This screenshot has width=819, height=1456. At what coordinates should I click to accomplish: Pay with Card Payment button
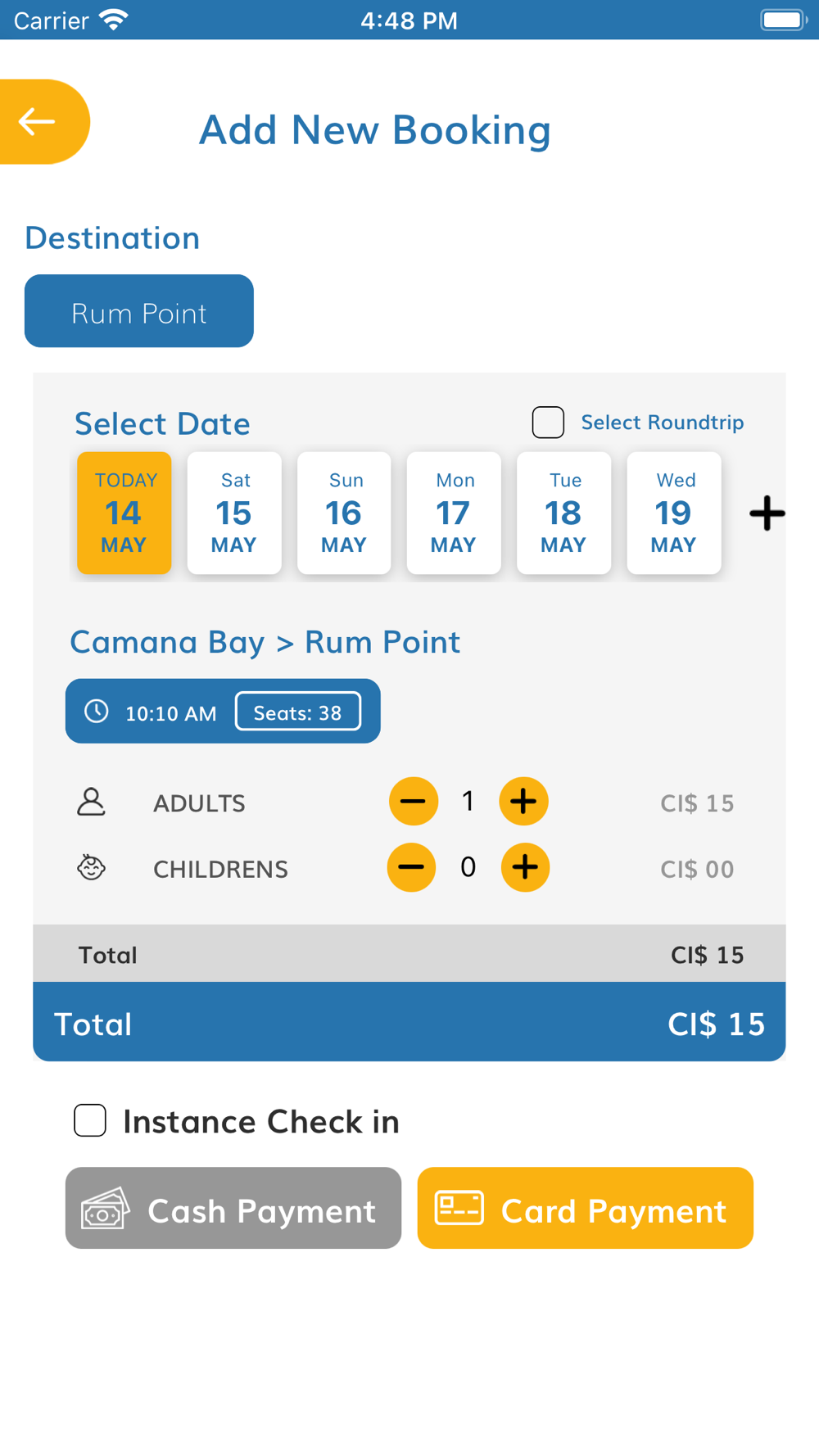click(x=586, y=1208)
